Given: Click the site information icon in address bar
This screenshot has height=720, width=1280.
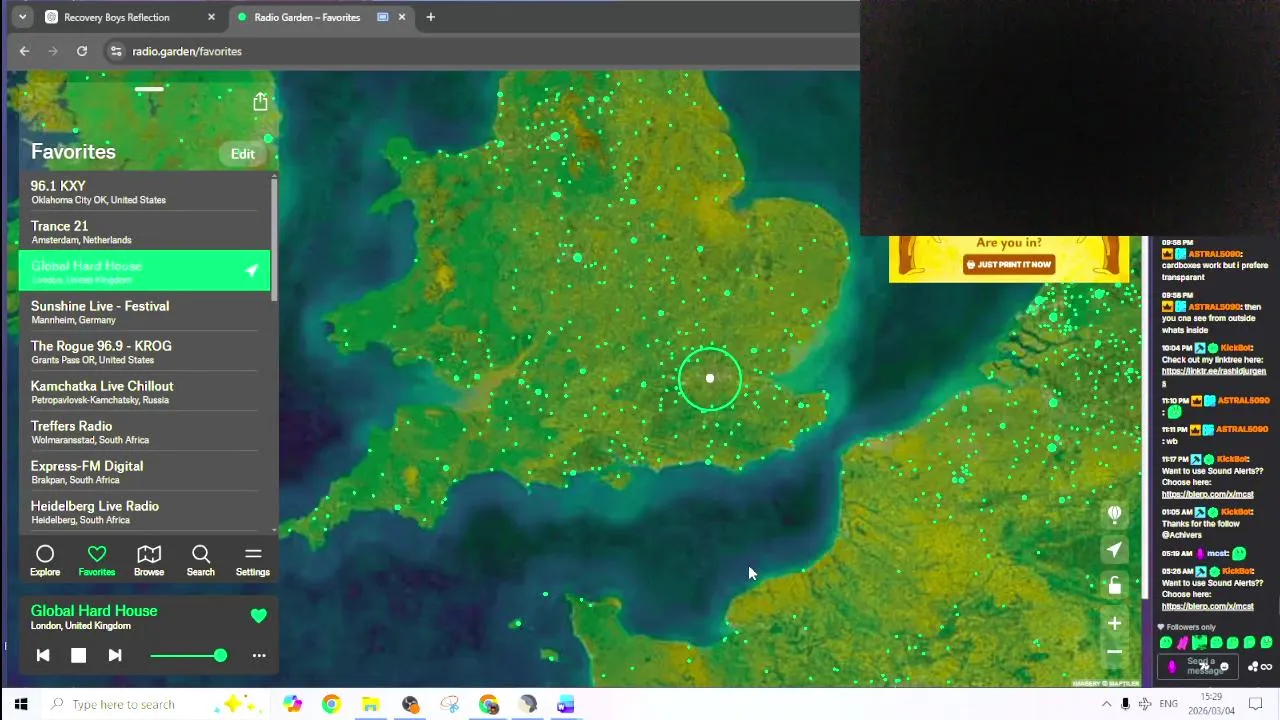Looking at the screenshot, I should (x=116, y=51).
